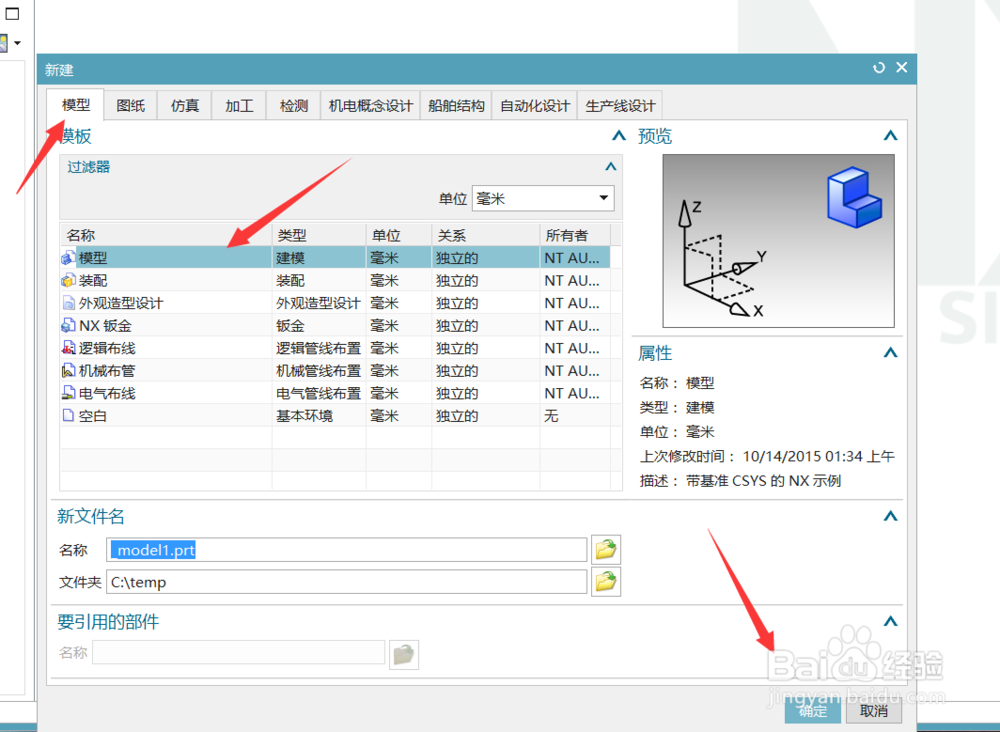
Task: Click the model preview thumbnail
Action: tap(778, 240)
